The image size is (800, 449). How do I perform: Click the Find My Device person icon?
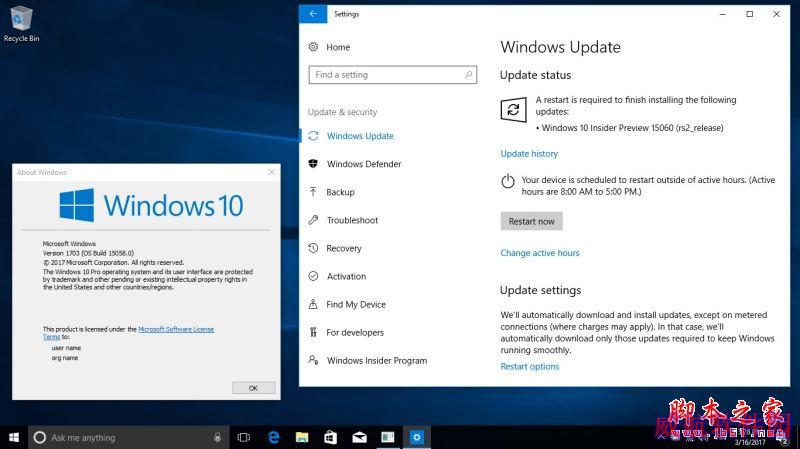click(x=313, y=304)
